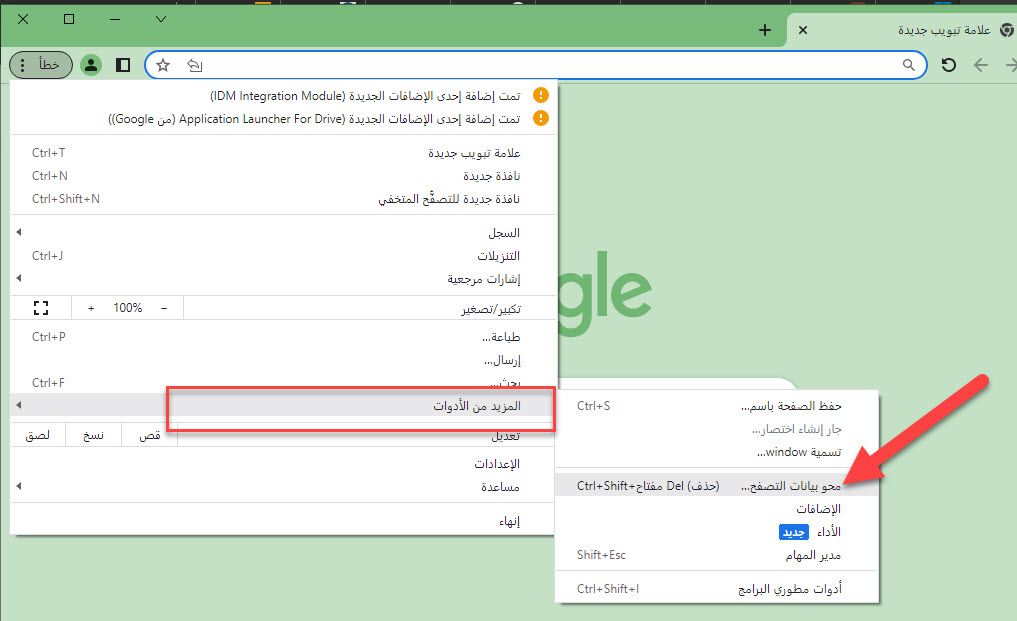Click the IDM Integration Module extension warning icon

coord(540,95)
